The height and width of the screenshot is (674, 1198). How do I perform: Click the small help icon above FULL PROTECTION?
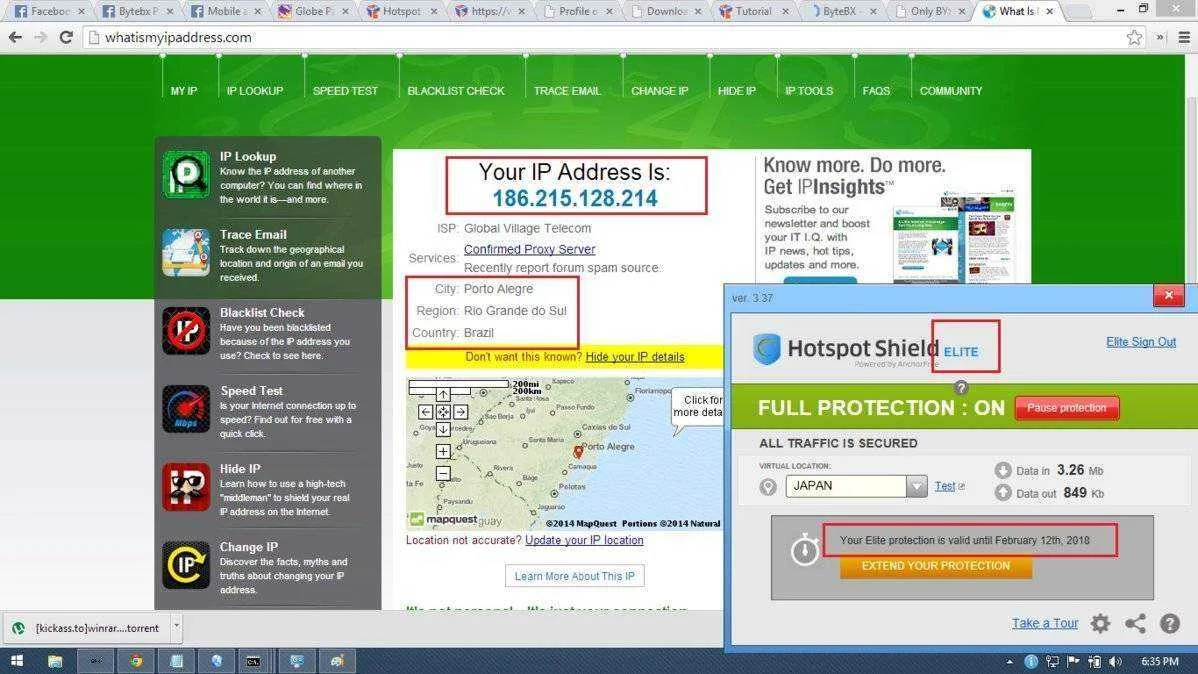pos(961,387)
